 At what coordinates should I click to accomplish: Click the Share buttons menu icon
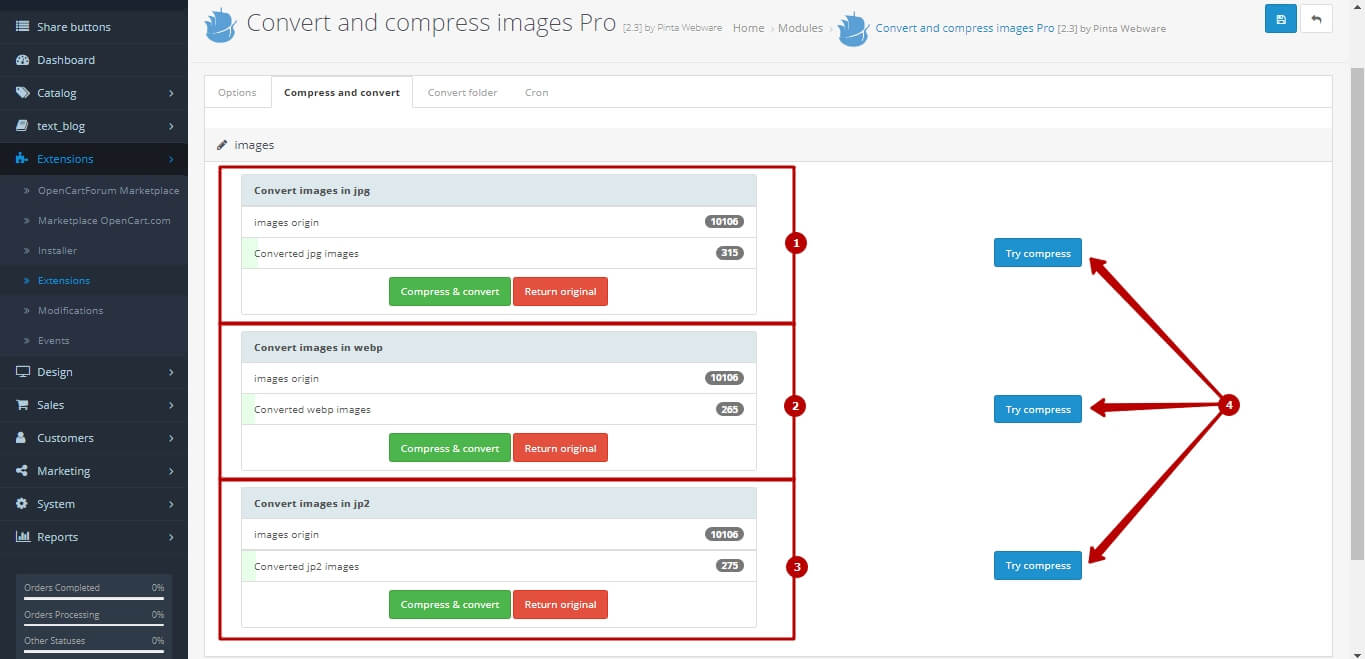click(x=22, y=27)
